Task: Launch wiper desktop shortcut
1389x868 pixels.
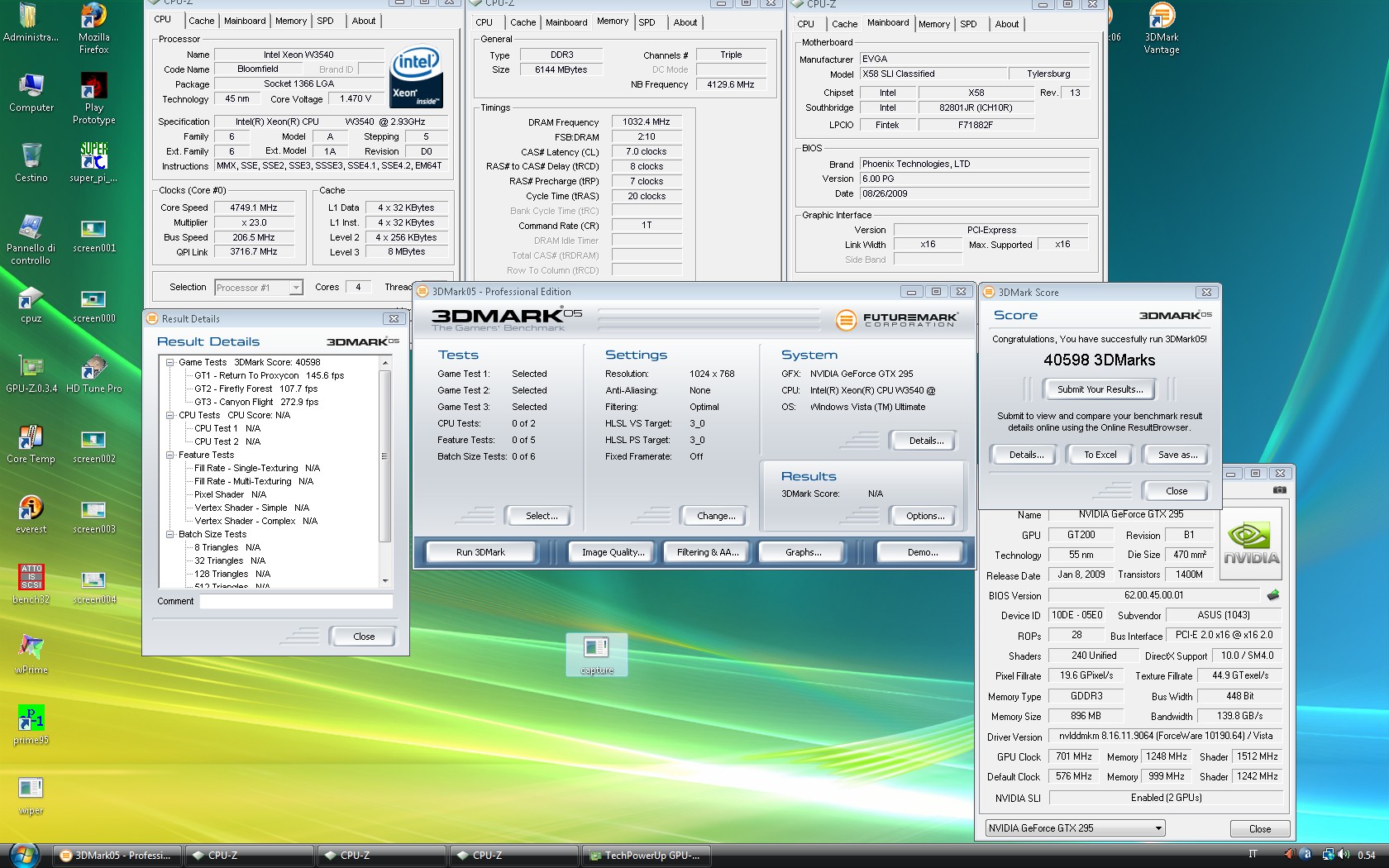Action: pyautogui.click(x=31, y=795)
